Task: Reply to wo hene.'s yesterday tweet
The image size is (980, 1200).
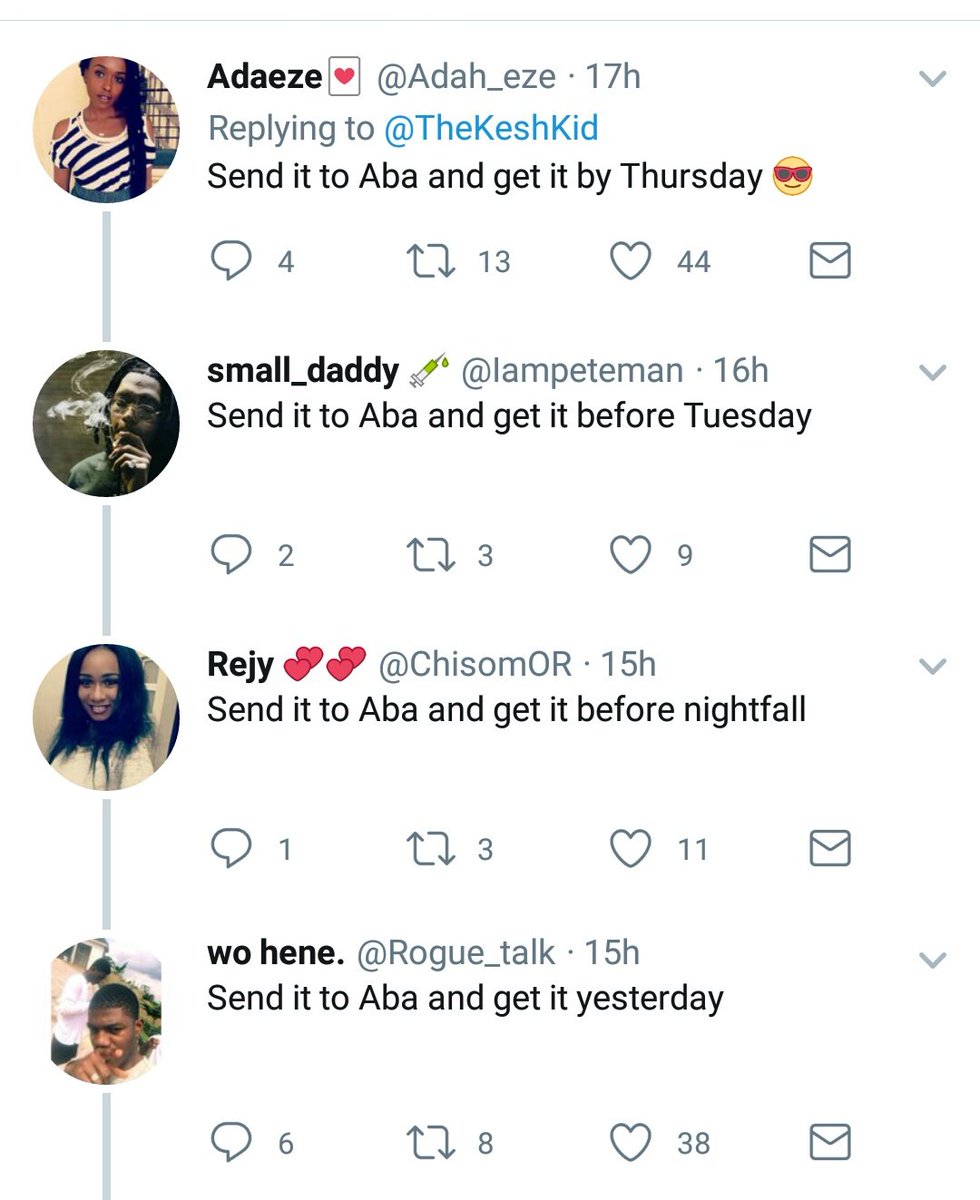Action: point(230,1142)
